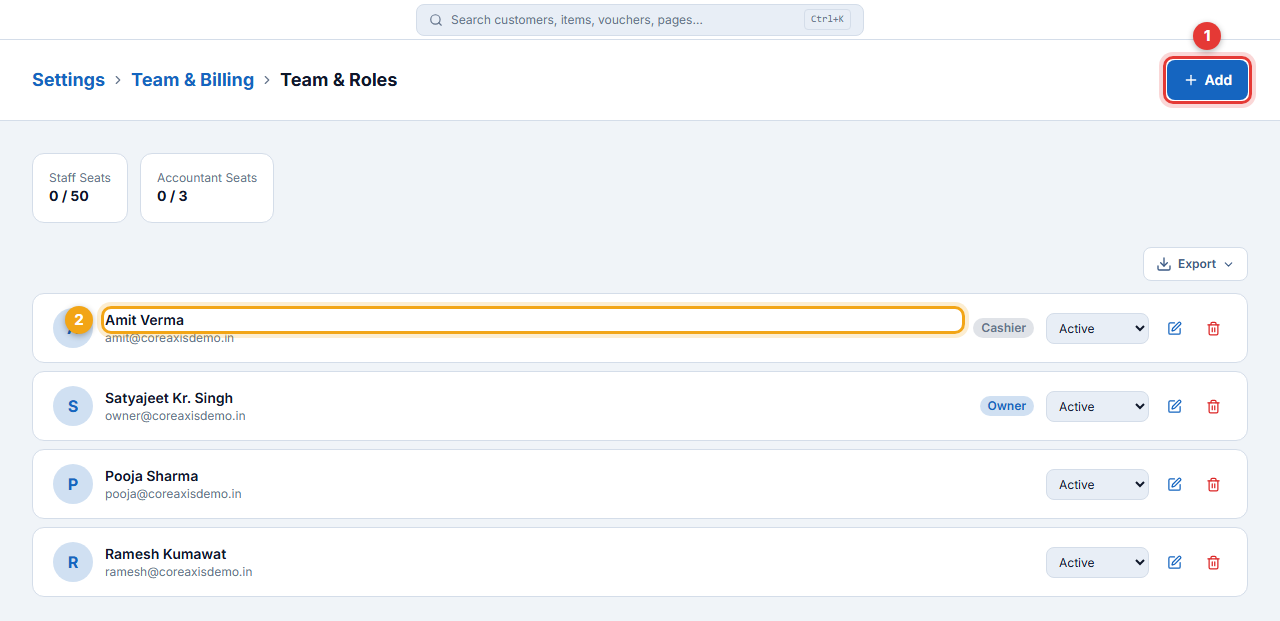Open the Team & Billing breadcrumb
The width and height of the screenshot is (1280, 621).
pos(193,80)
